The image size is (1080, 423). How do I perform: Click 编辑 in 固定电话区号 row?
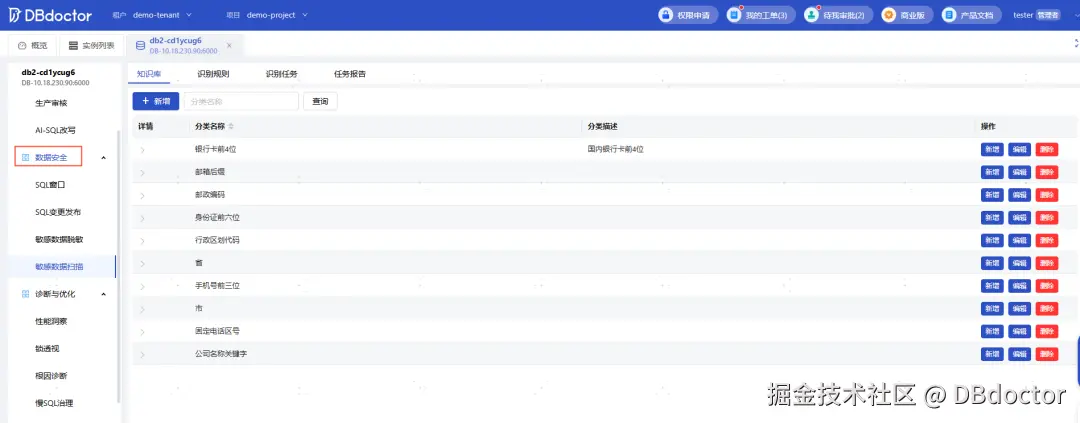1019,331
